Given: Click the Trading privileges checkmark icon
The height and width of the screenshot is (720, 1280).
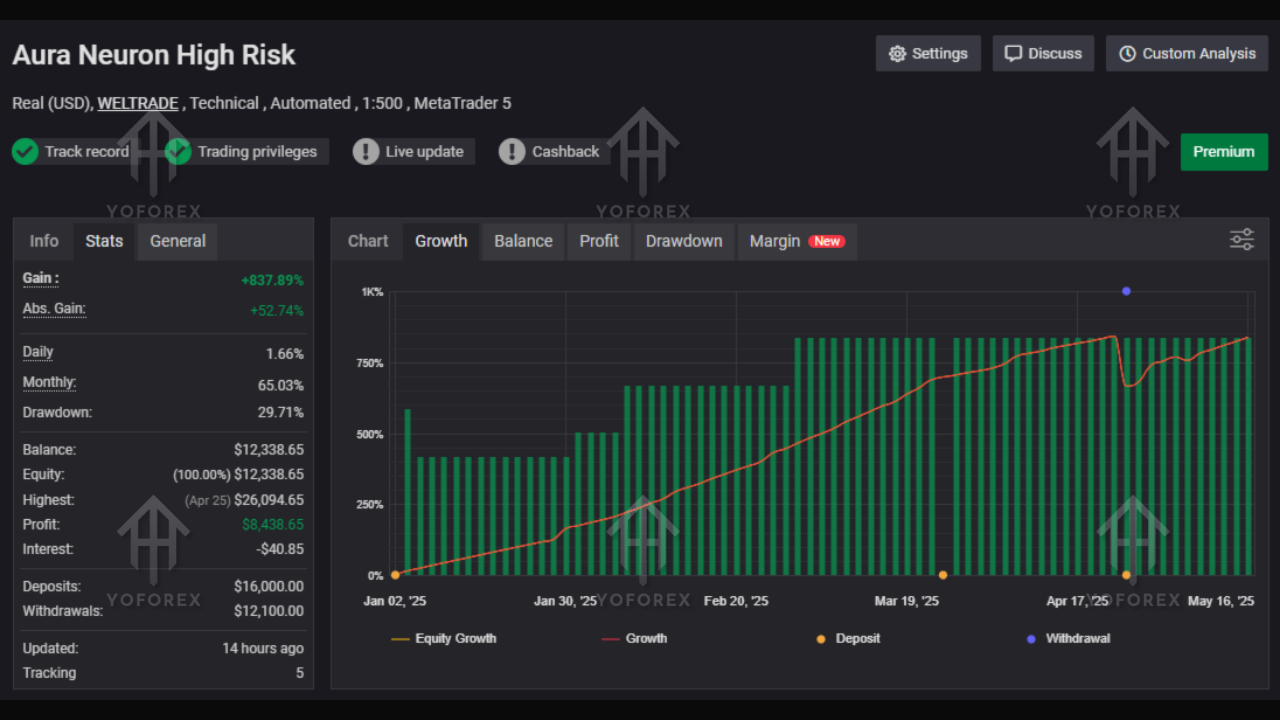Looking at the screenshot, I should coord(178,151).
